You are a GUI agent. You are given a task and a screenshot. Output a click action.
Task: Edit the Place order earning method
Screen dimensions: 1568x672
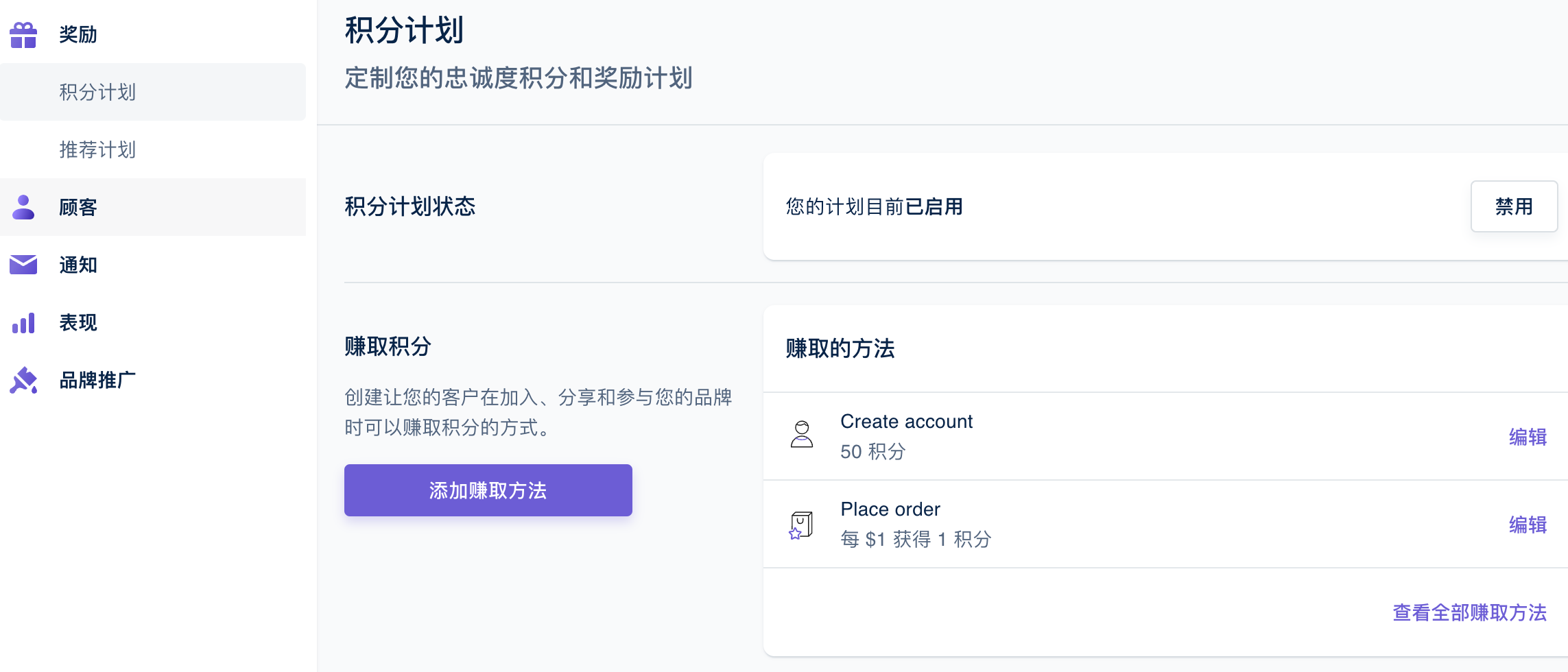coord(1526,524)
